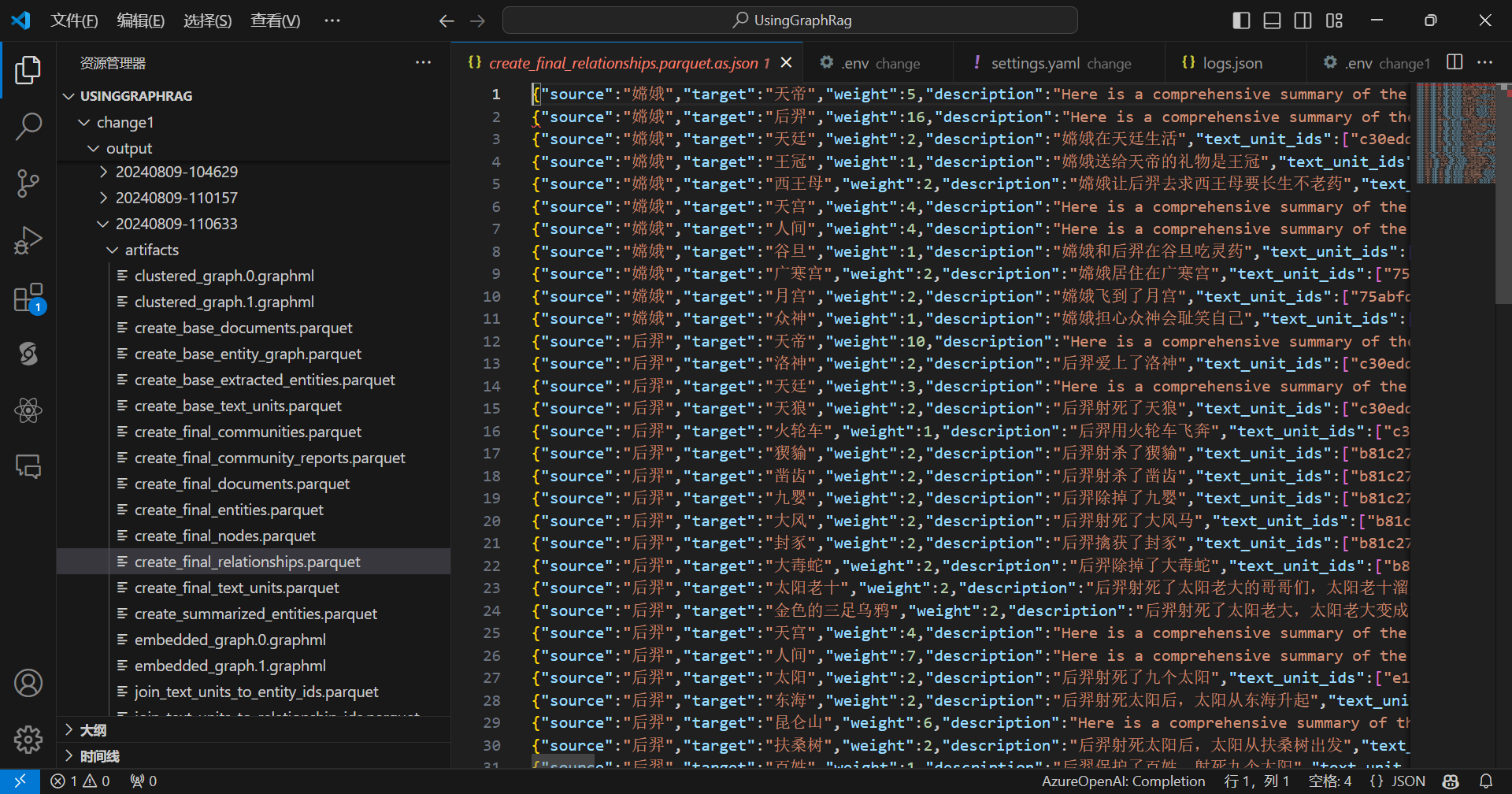This screenshot has width=1512, height=794.
Task: Click AzureOpenAI: Completion in status bar
Action: [x=1123, y=781]
